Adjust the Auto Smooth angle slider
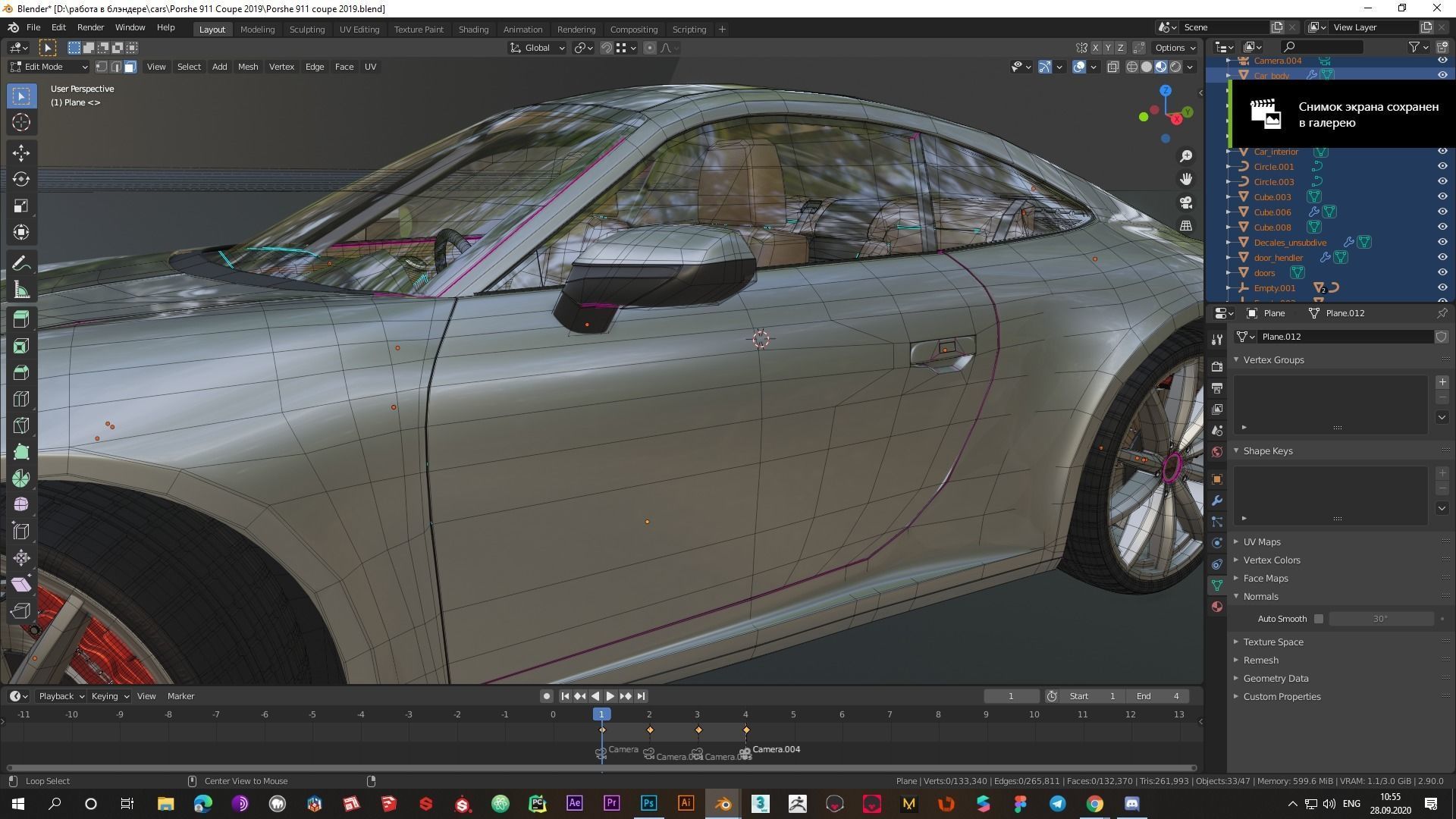This screenshot has width=1456, height=819. click(x=1381, y=619)
